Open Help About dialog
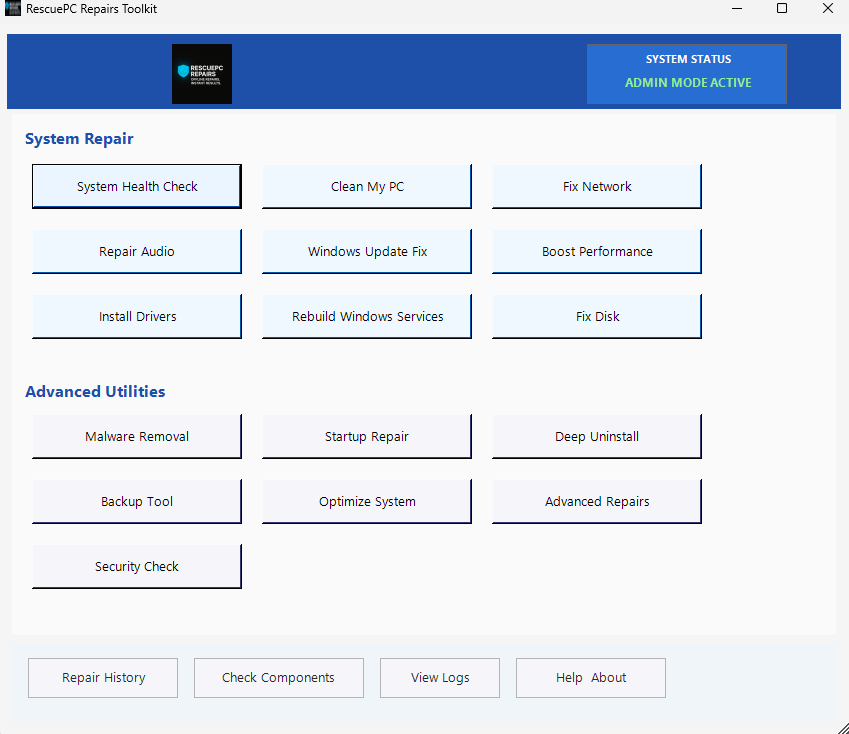 point(591,678)
